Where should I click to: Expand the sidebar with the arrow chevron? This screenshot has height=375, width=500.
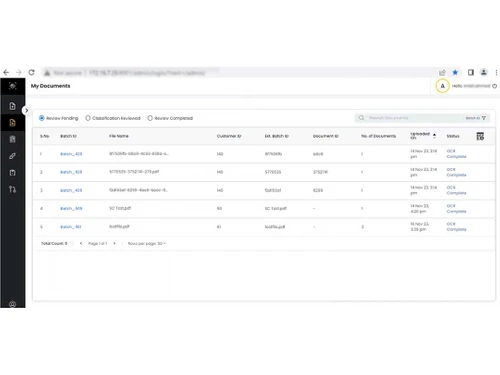click(x=26, y=110)
